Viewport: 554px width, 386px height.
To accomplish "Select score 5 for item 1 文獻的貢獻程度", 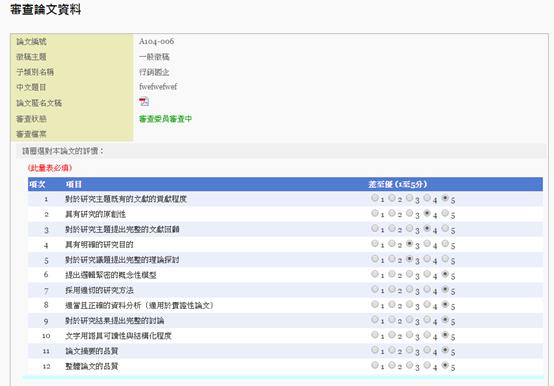I will [x=445, y=198].
